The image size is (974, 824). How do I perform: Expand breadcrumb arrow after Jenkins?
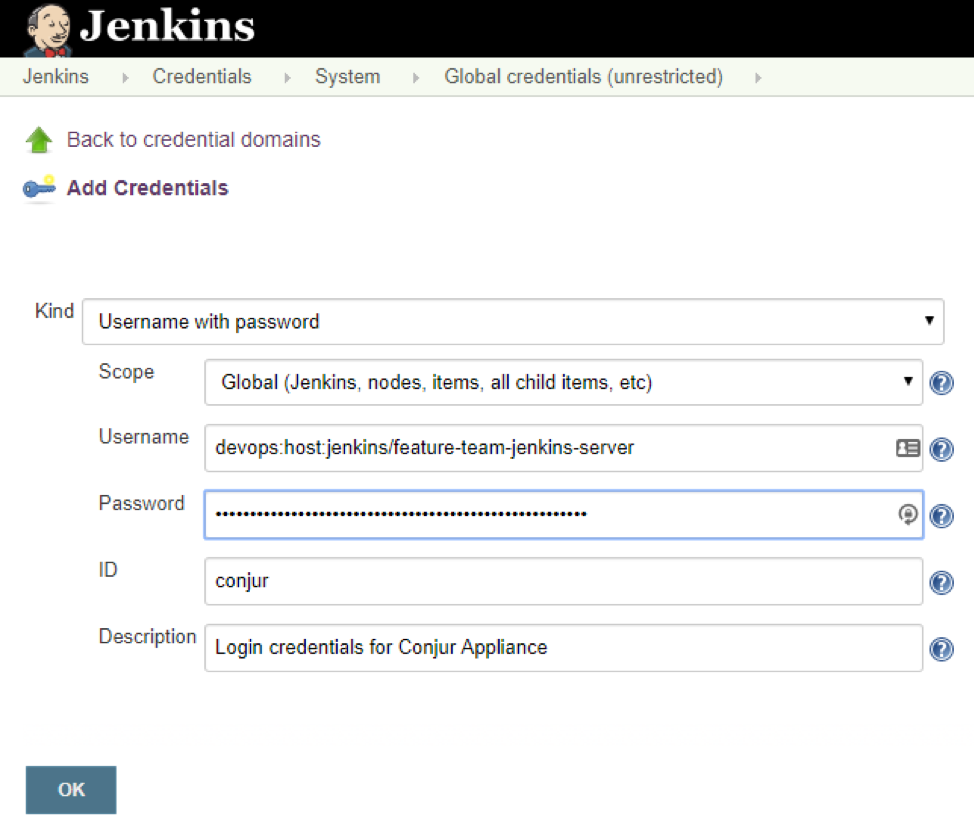(125, 78)
